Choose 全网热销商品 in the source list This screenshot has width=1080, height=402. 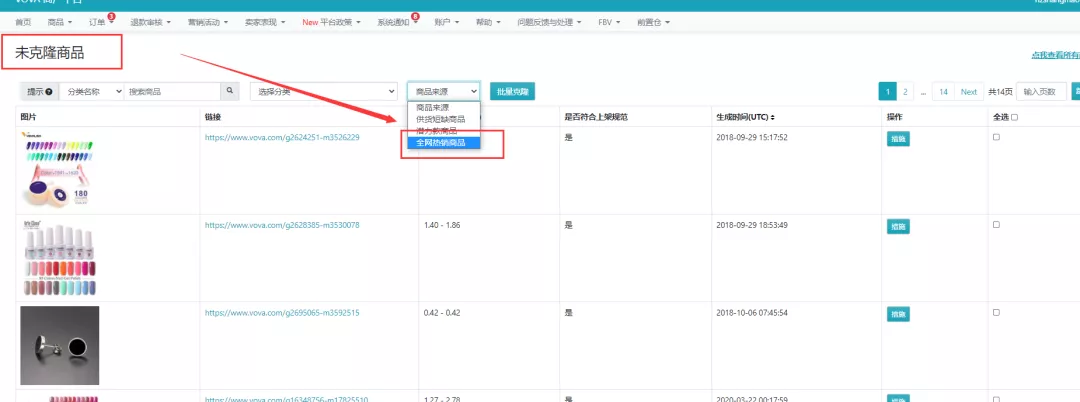point(444,142)
